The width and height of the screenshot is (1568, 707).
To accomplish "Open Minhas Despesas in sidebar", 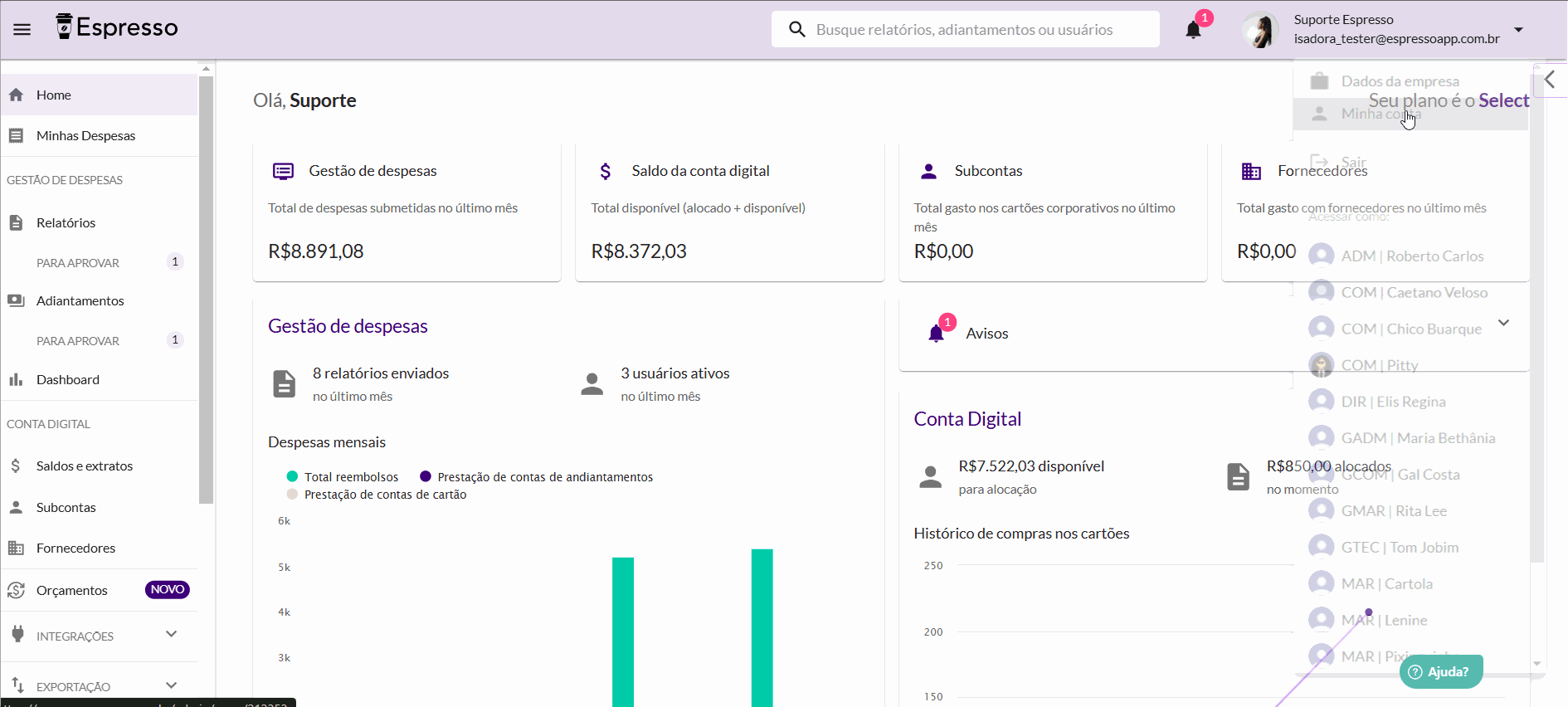I will (x=99, y=135).
